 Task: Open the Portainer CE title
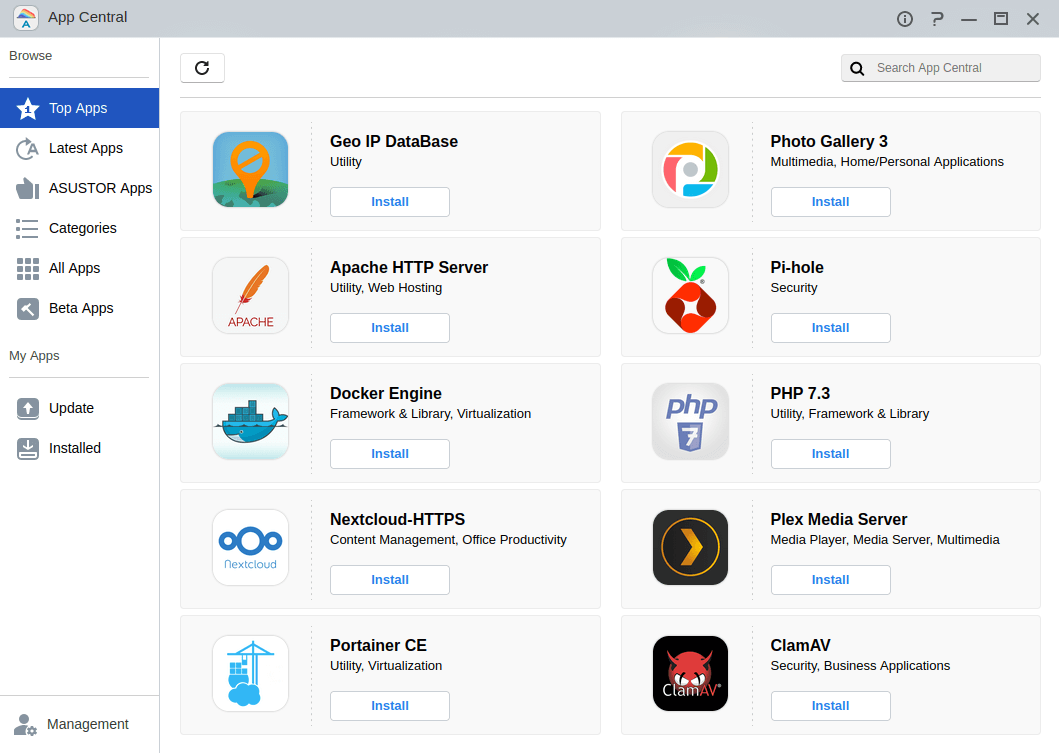(x=378, y=645)
